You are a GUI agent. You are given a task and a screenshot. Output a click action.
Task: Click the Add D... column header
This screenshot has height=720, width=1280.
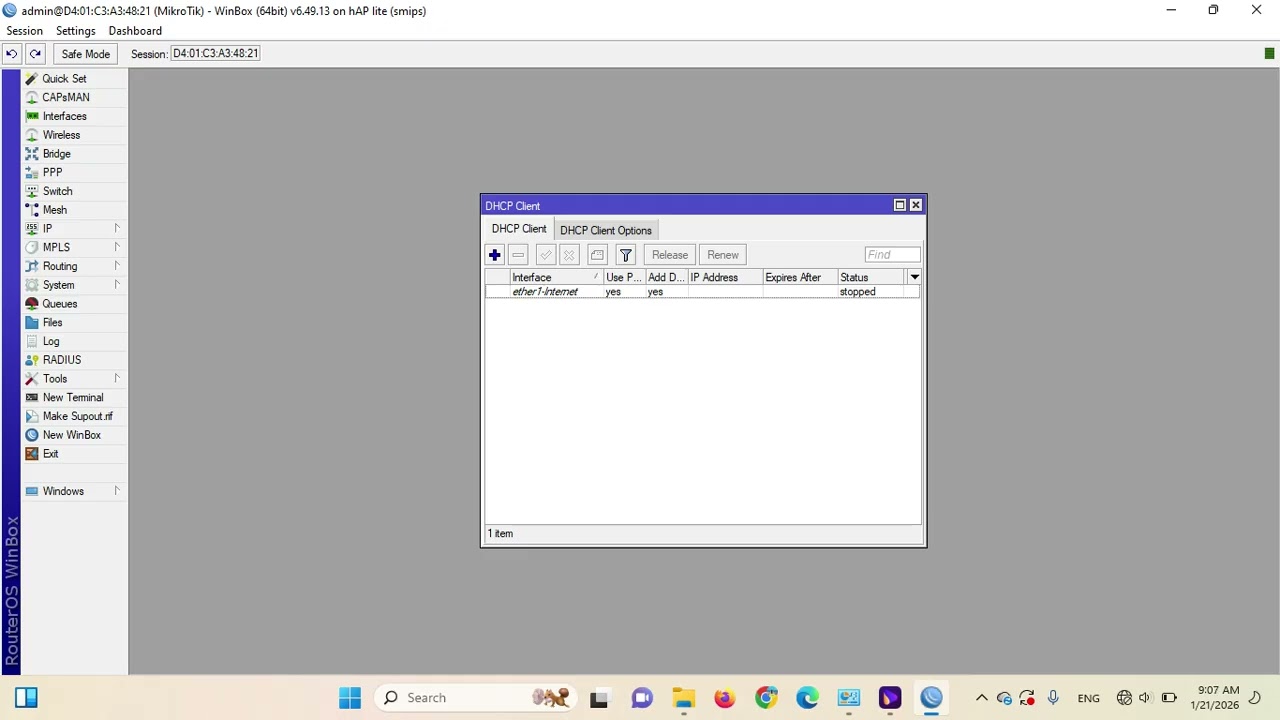[666, 277]
